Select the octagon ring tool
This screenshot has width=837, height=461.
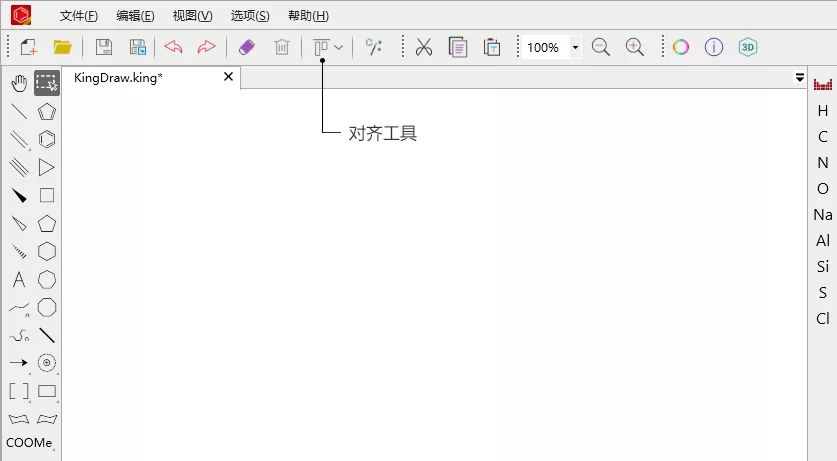47,307
